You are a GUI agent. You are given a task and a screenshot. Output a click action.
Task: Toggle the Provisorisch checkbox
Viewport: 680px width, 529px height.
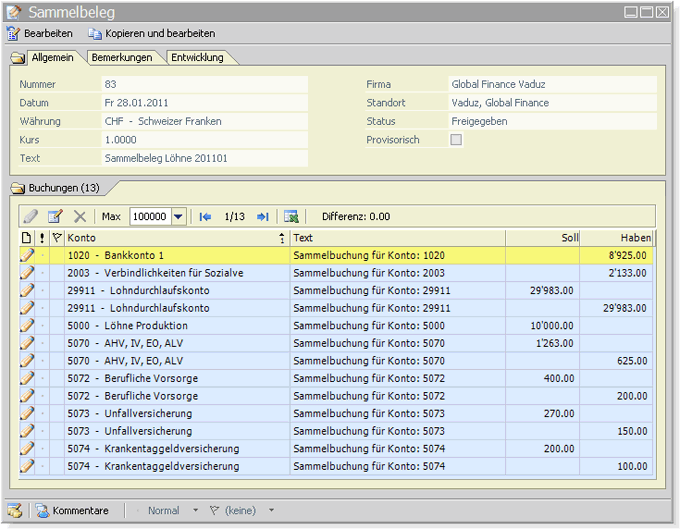point(456,140)
